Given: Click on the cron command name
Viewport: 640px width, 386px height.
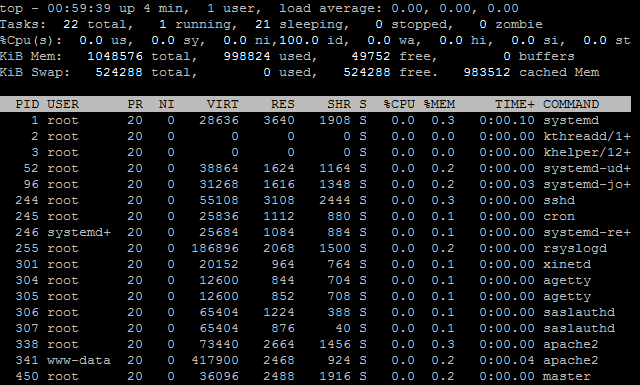Looking at the screenshot, I should point(559,216).
